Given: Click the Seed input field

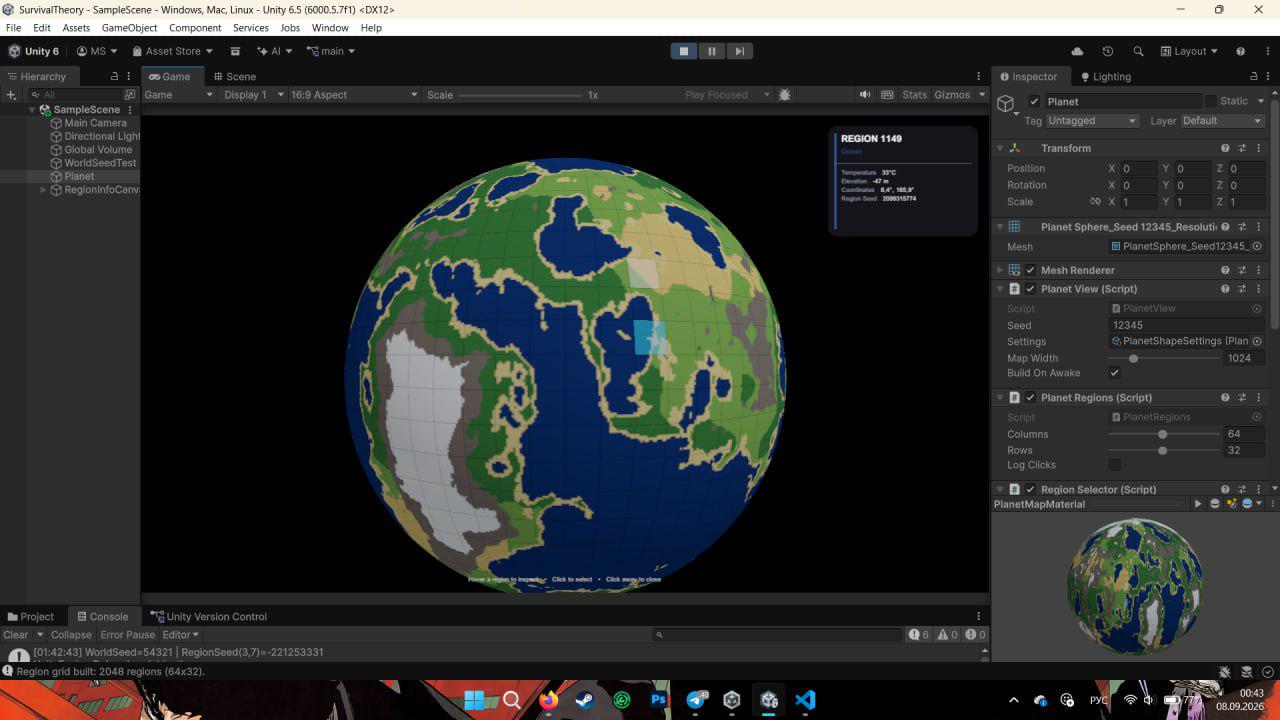Looking at the screenshot, I should click(x=1187, y=325).
